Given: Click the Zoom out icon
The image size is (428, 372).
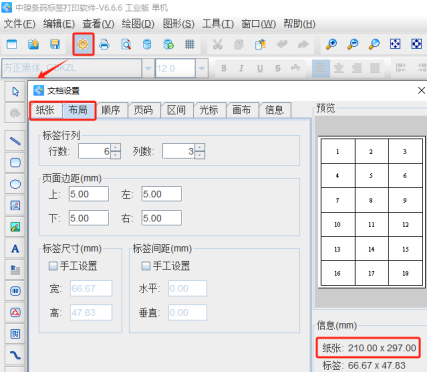Looking at the screenshot, I should (353, 44).
